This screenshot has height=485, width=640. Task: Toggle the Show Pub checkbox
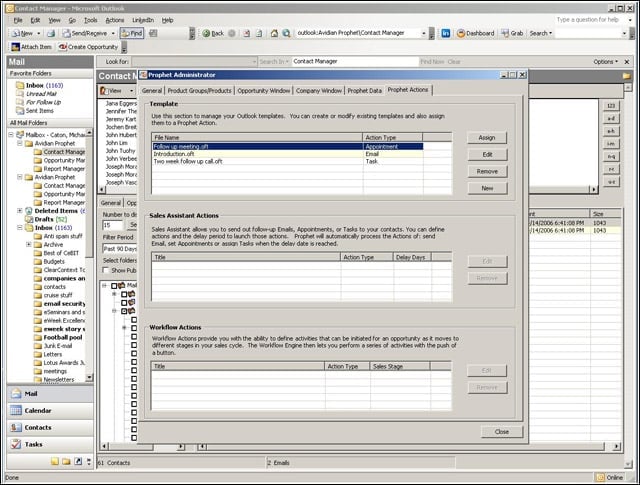tap(106, 270)
